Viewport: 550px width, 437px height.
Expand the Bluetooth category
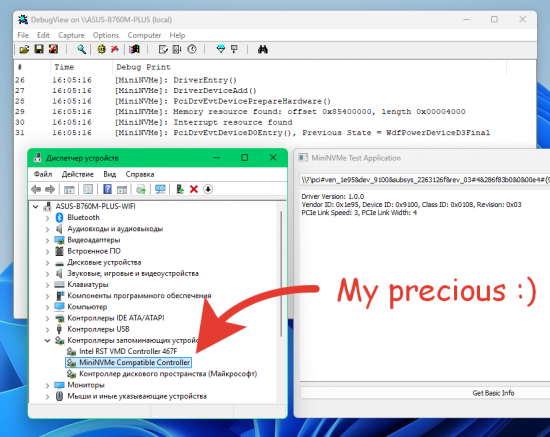pos(47,218)
